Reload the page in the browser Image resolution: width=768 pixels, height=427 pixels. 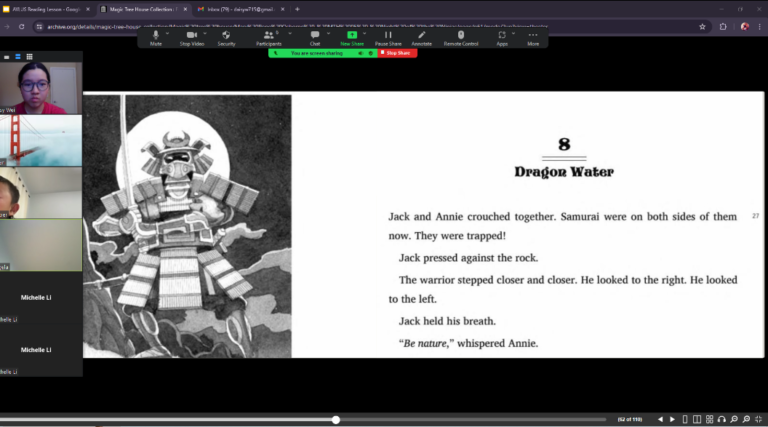[x=22, y=27]
